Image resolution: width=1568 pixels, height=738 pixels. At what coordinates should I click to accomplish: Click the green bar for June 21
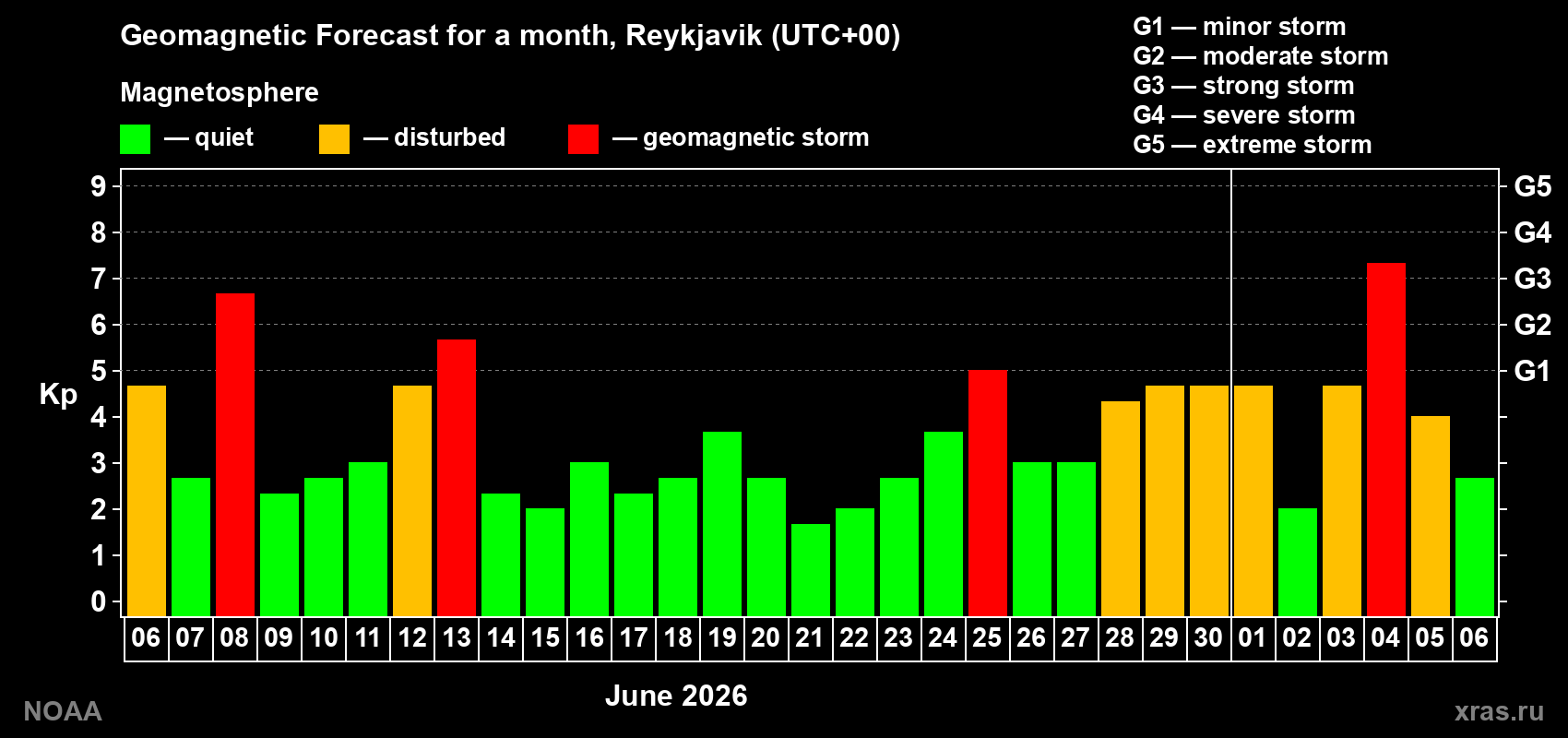tap(811, 570)
